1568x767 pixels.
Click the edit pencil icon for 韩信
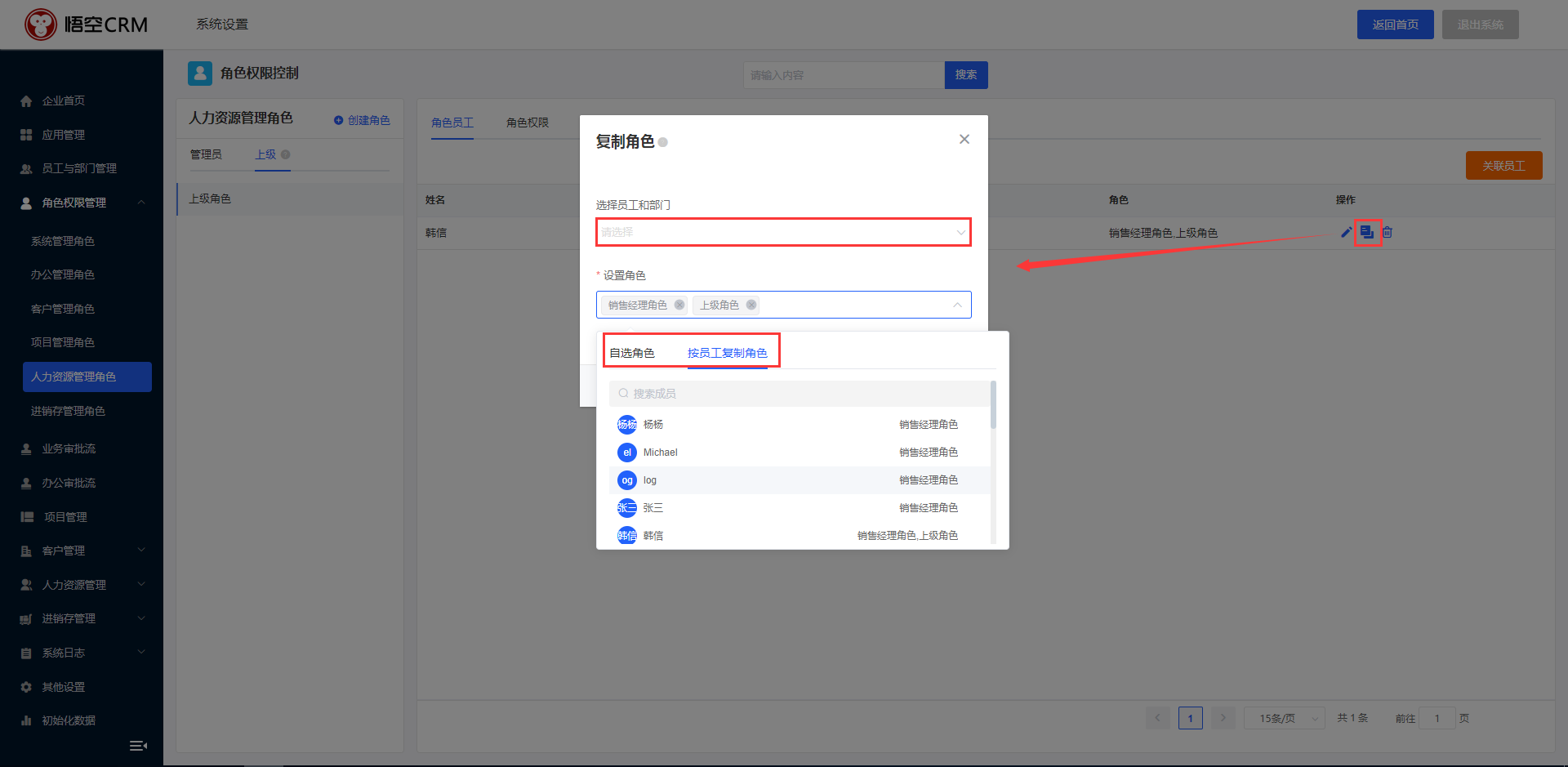[1346, 232]
